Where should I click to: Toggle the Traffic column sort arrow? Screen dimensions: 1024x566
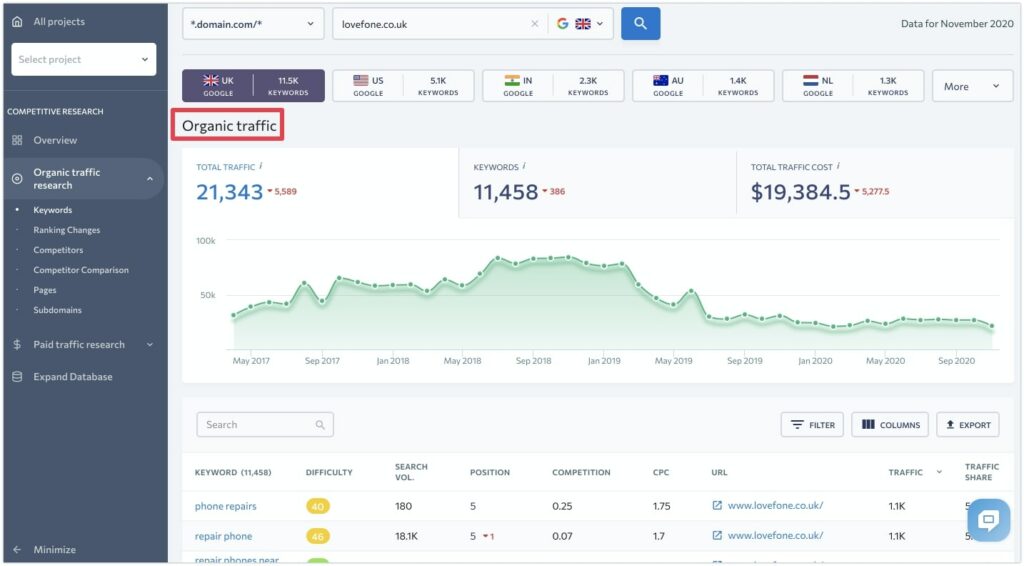[939, 472]
